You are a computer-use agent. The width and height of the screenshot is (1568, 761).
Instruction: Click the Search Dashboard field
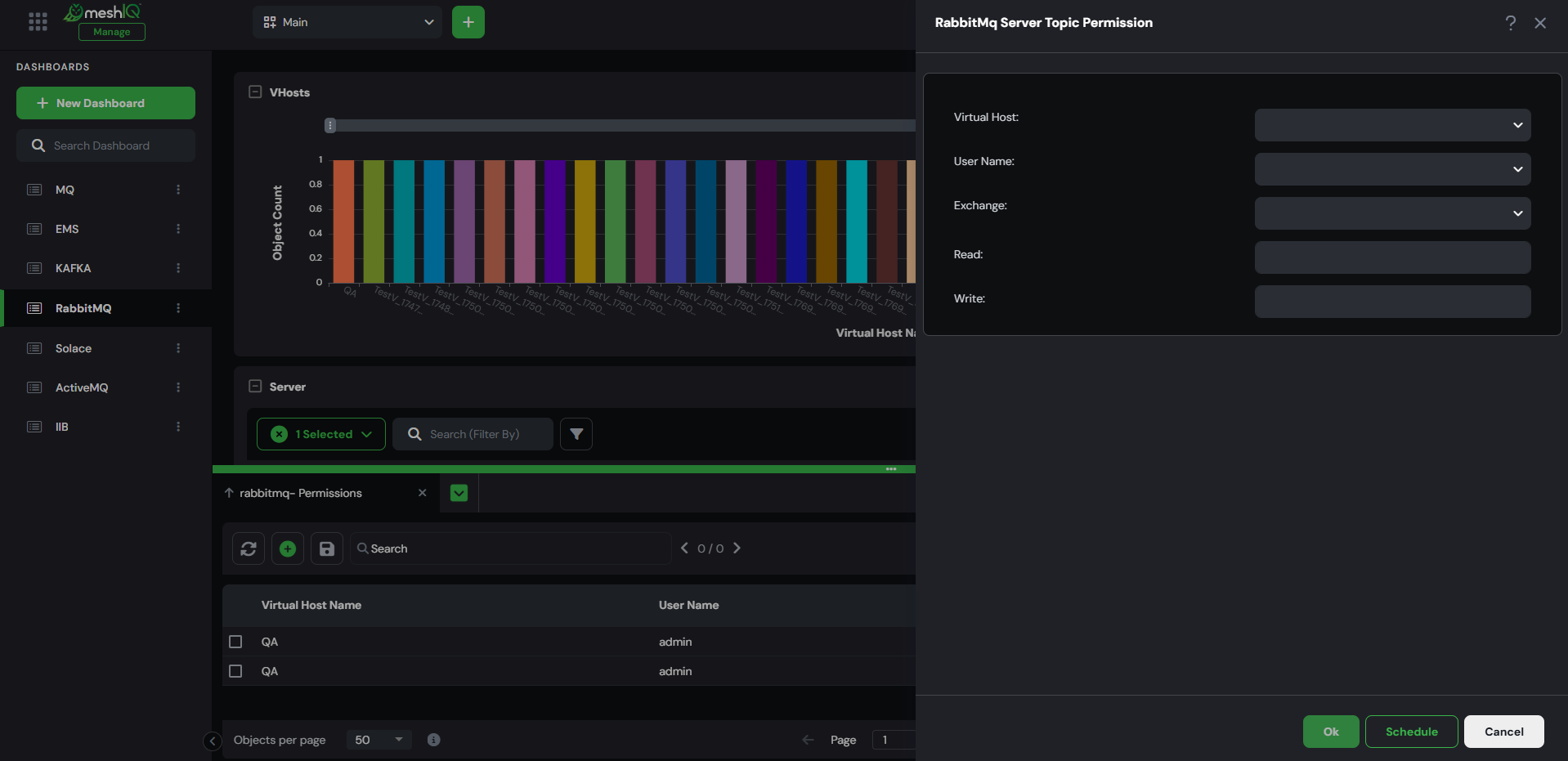[105, 145]
